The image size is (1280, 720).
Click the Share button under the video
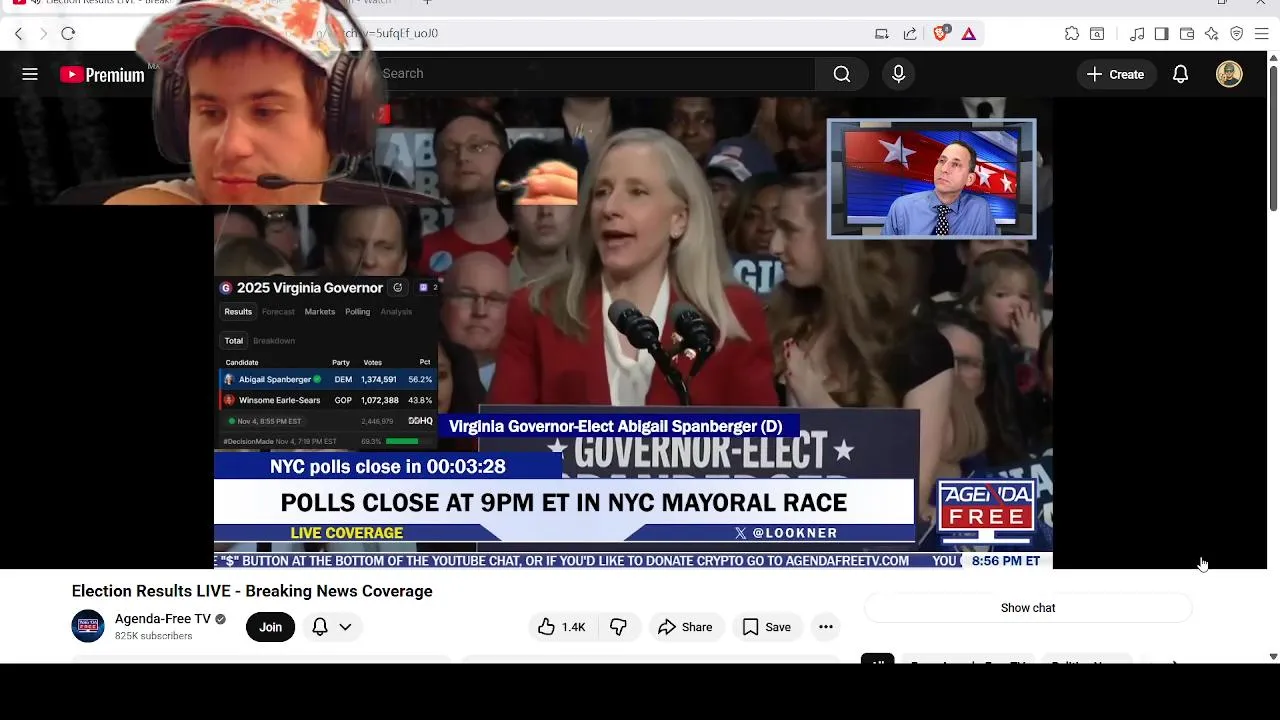[686, 627]
